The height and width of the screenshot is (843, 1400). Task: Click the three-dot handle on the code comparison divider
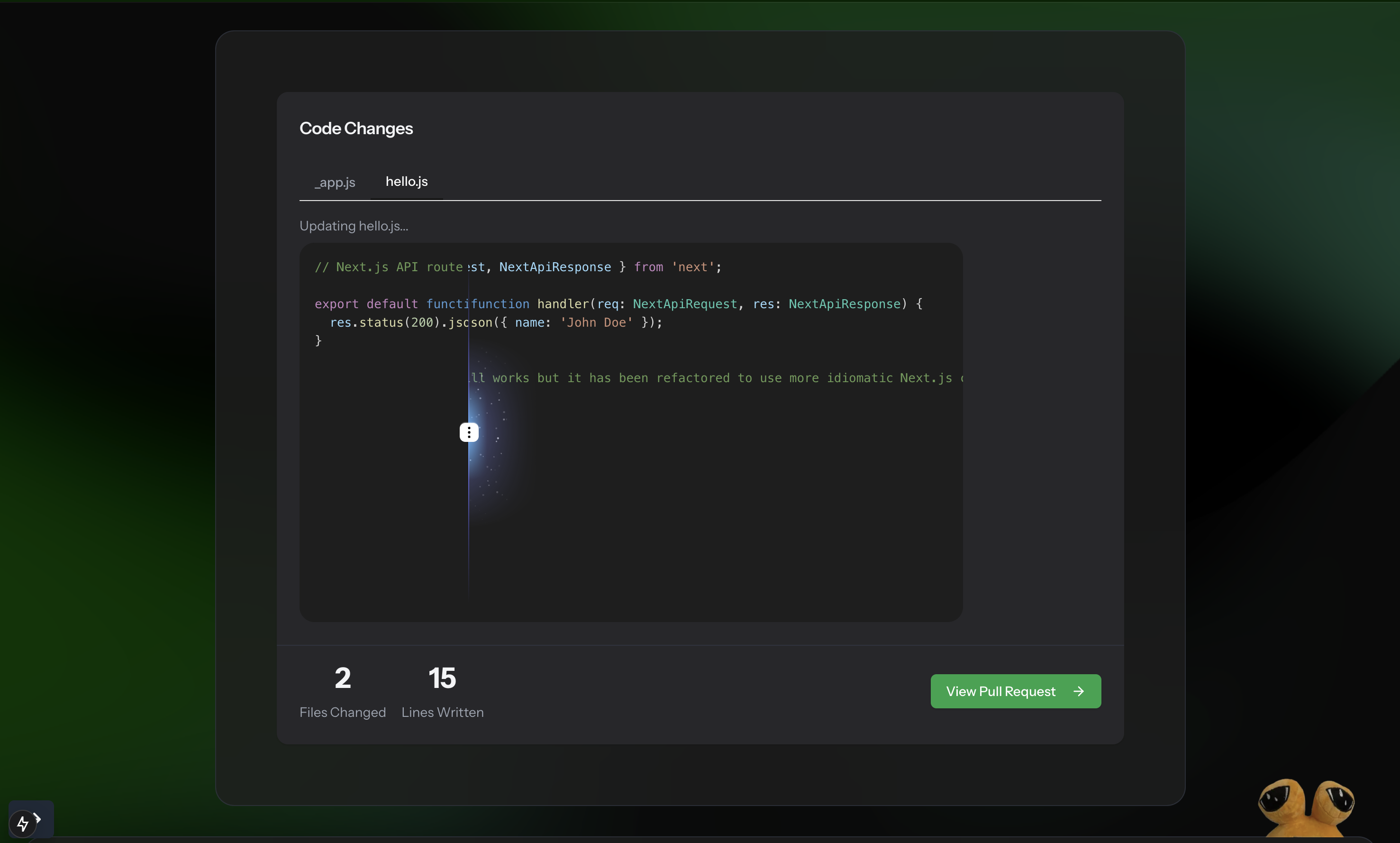469,432
